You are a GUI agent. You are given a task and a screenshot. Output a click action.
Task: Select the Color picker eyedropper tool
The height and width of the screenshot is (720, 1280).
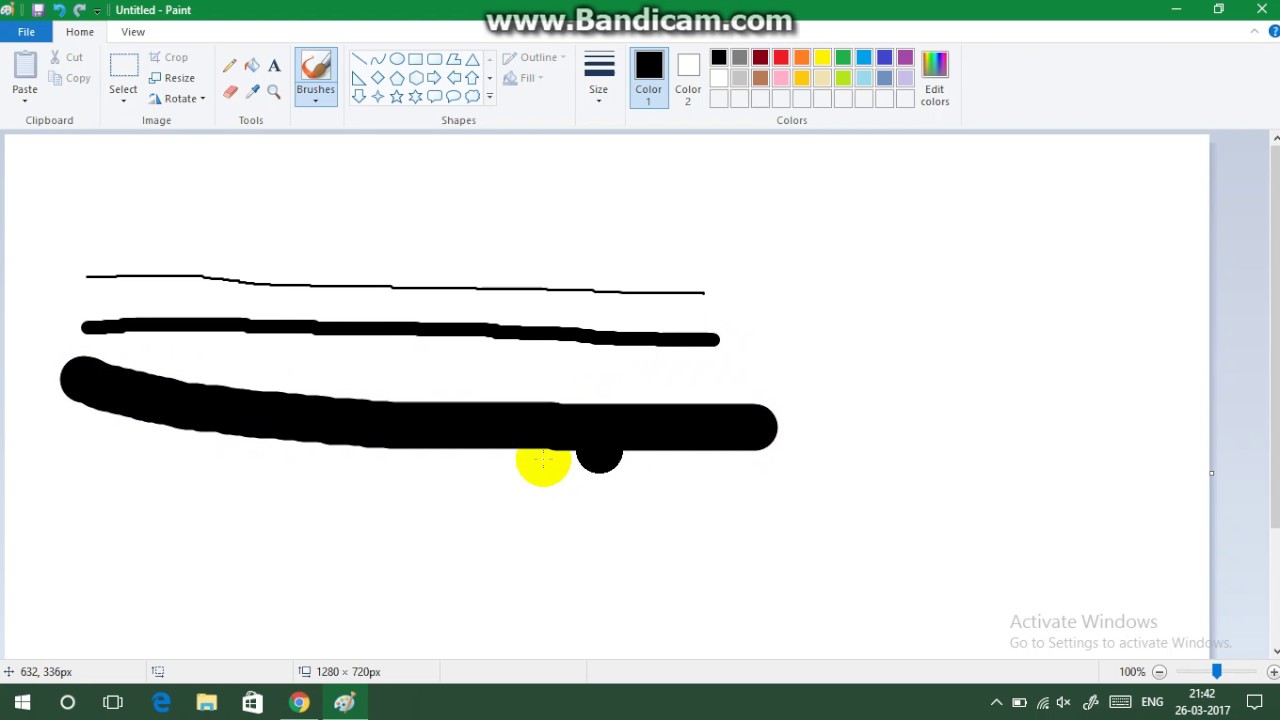[252, 92]
